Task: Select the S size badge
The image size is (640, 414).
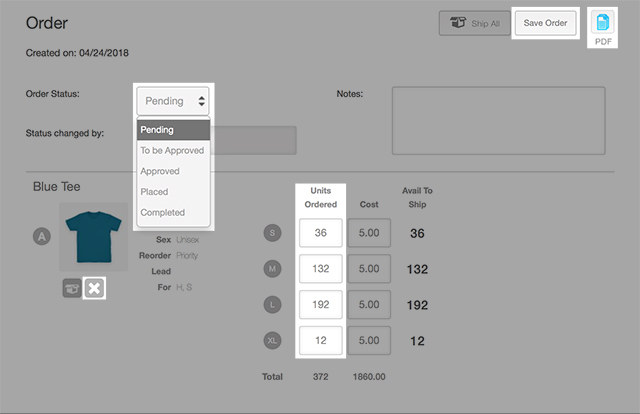Action: 272,233
